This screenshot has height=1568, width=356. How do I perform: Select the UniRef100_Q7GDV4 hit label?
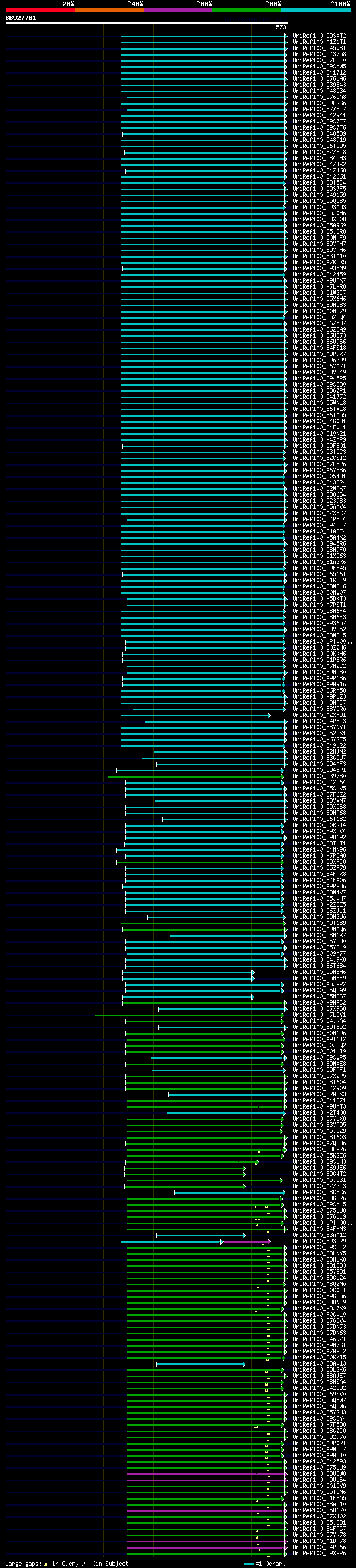point(319,1320)
